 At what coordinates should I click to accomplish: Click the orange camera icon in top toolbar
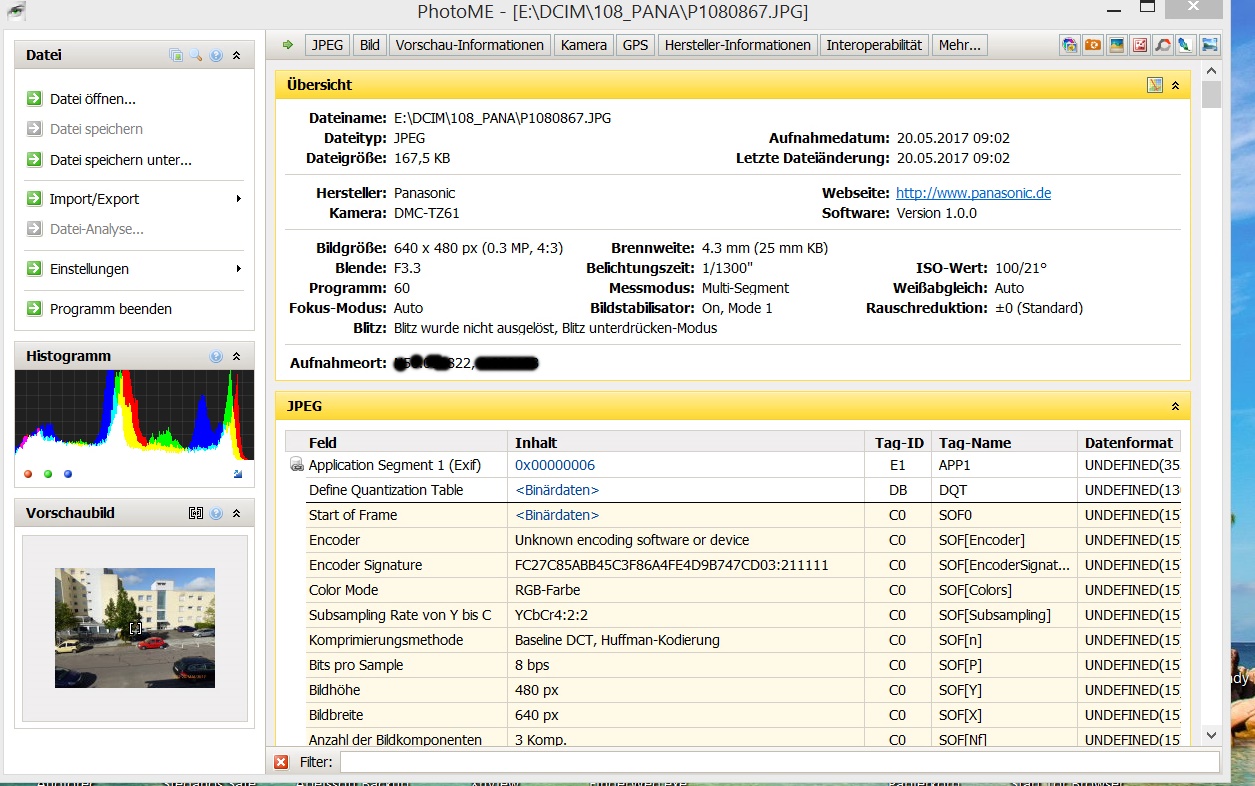click(1093, 45)
